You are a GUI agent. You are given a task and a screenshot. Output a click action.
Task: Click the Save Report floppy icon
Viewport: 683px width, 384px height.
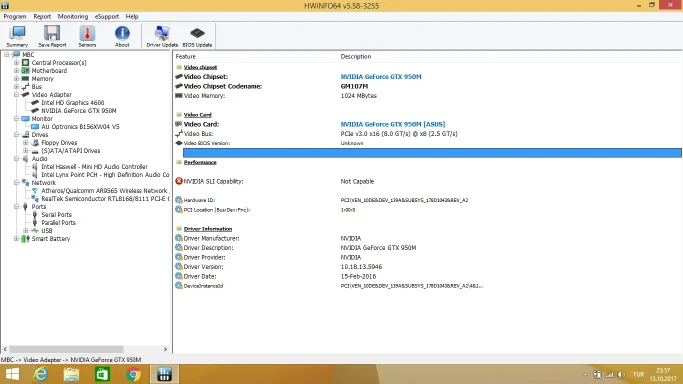[x=52, y=36]
